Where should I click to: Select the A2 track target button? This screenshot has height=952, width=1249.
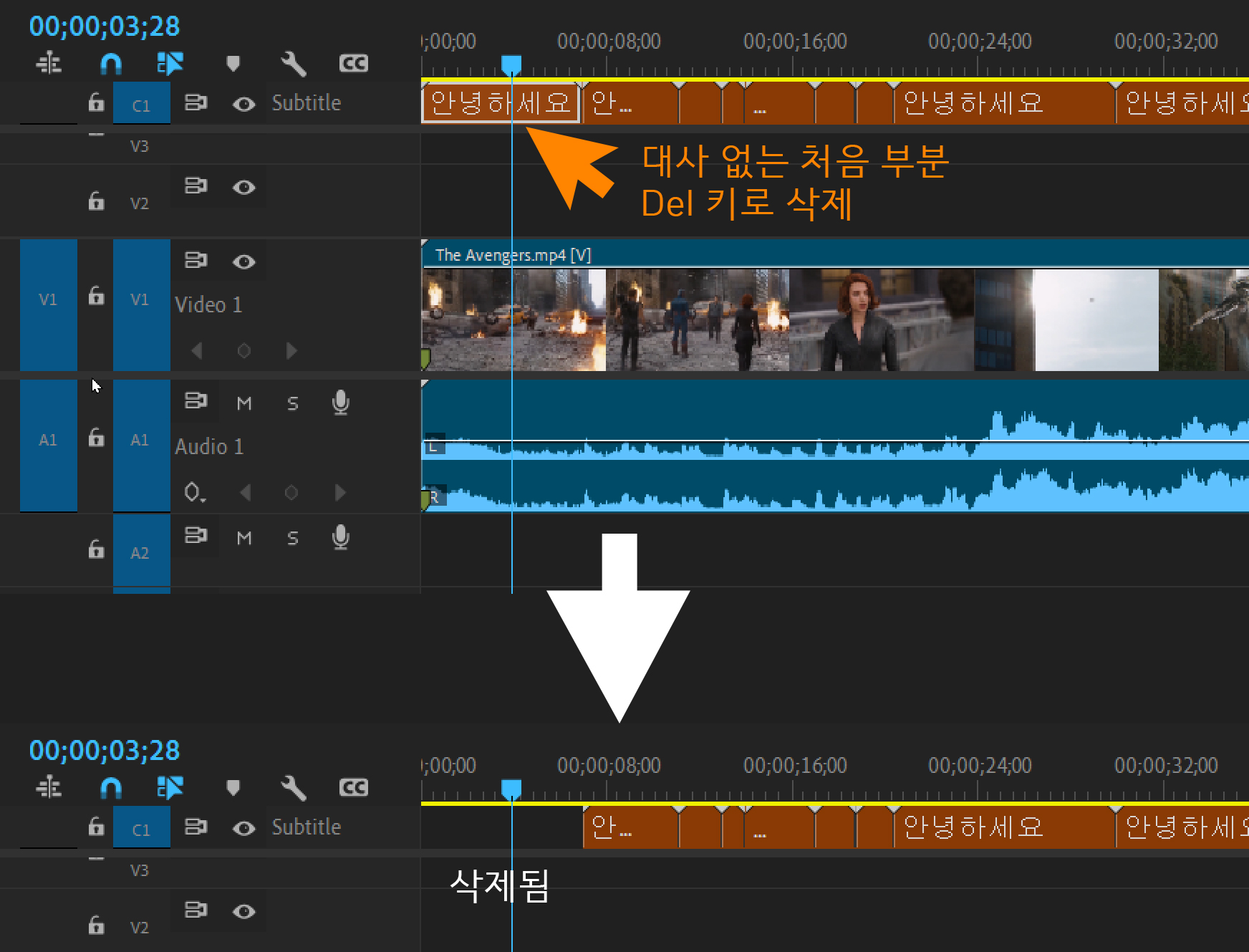(x=141, y=552)
